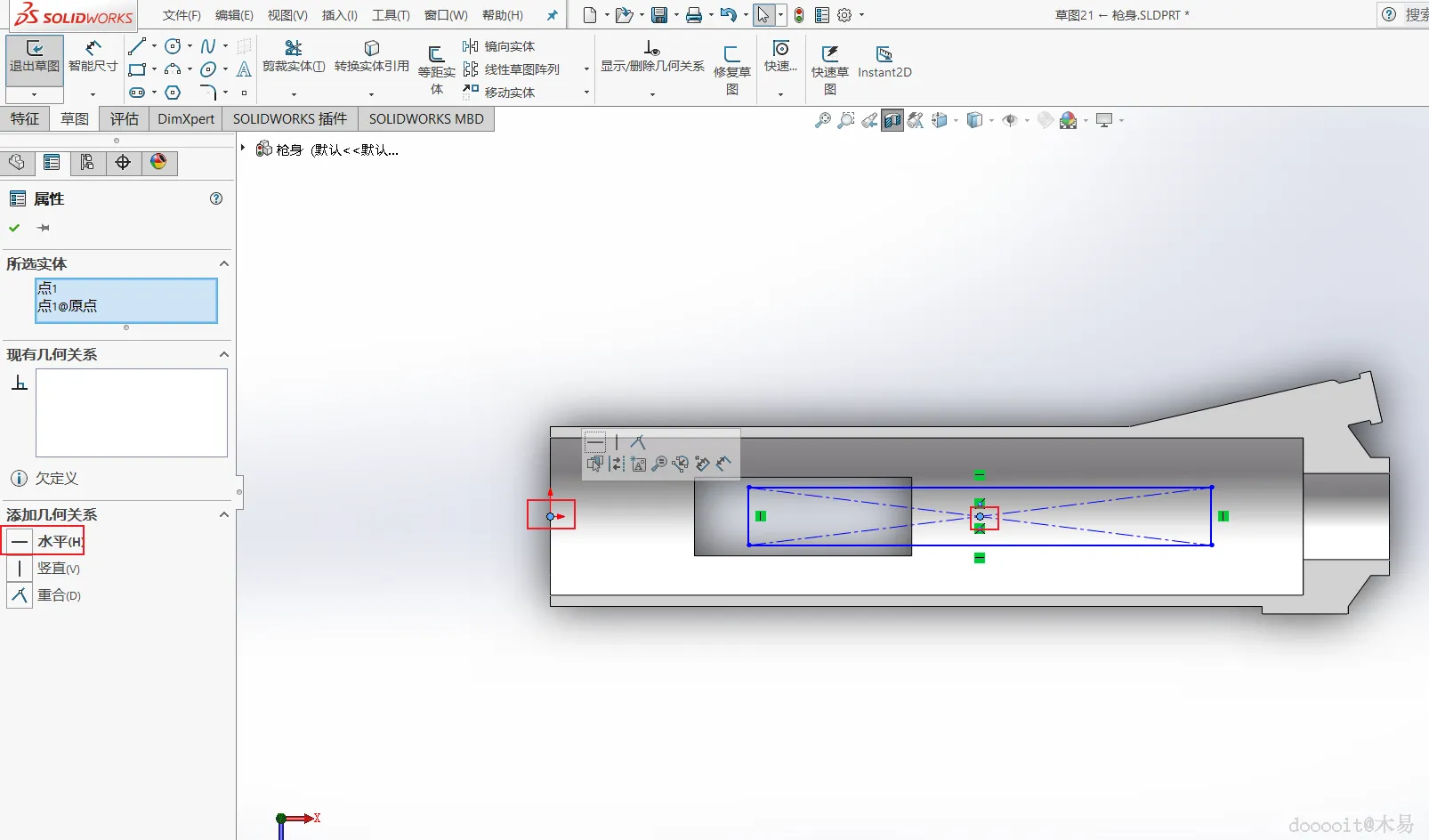The height and width of the screenshot is (840, 1429).
Task: Toggle the pin icon in Properties panel
Action: (43, 228)
